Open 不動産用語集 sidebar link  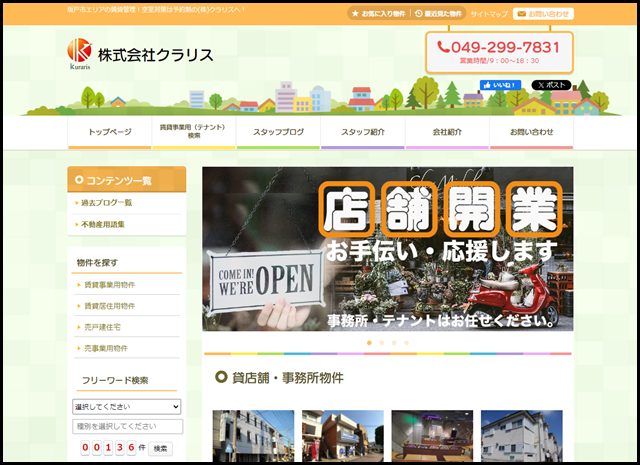click(x=102, y=224)
